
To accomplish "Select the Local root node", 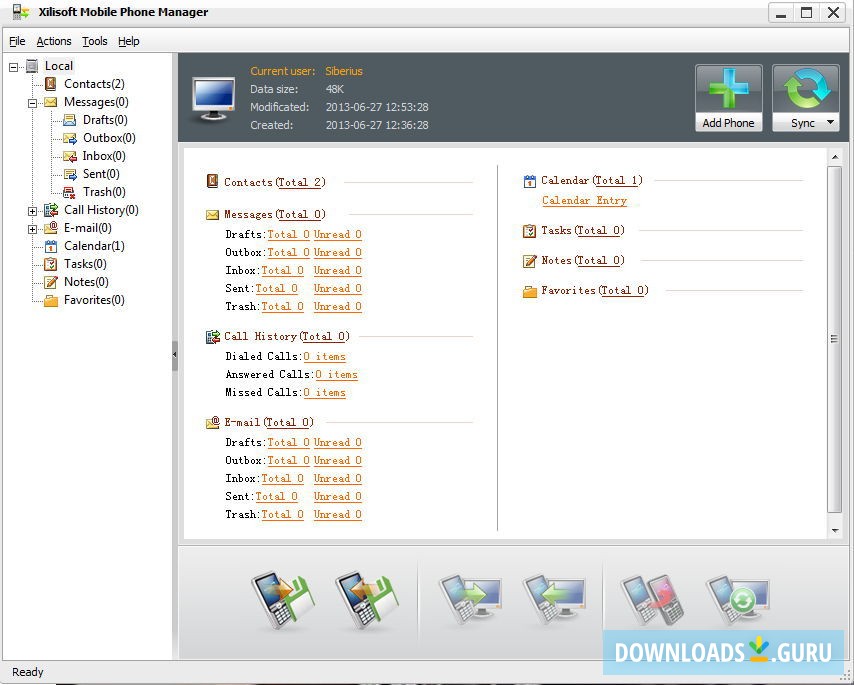I will pyautogui.click(x=59, y=66).
